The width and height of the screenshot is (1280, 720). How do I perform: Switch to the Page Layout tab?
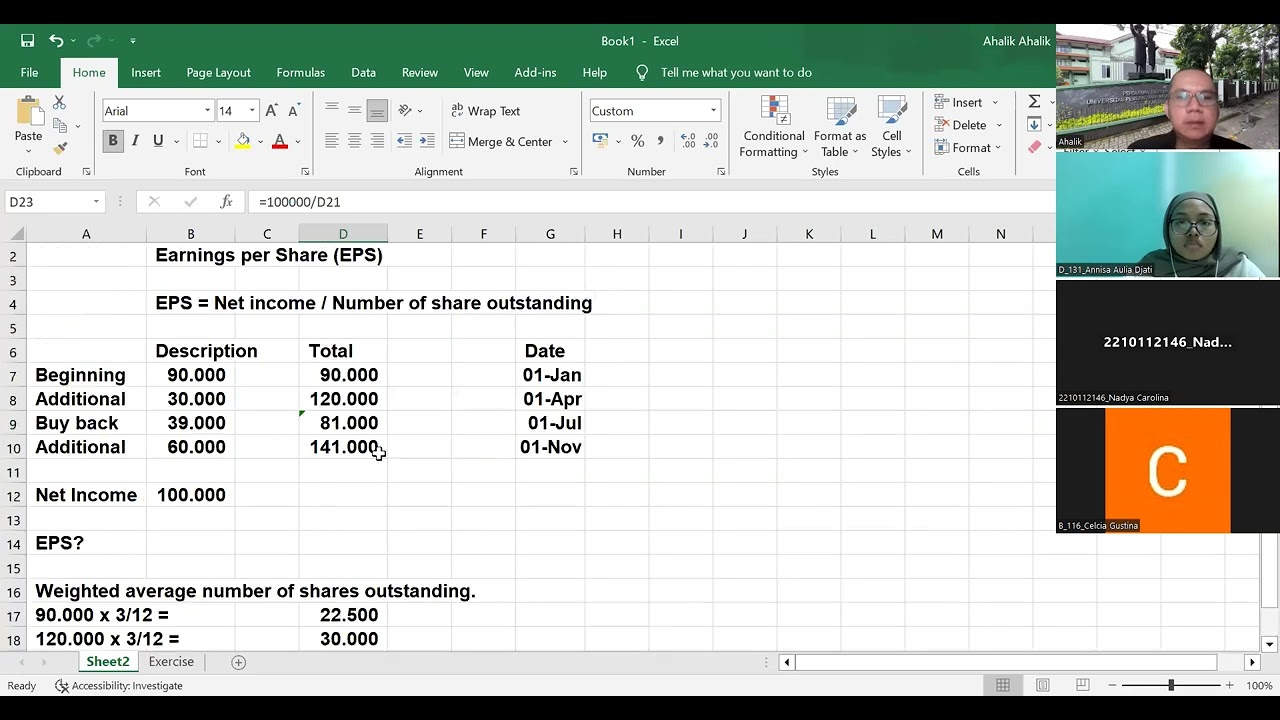(218, 72)
